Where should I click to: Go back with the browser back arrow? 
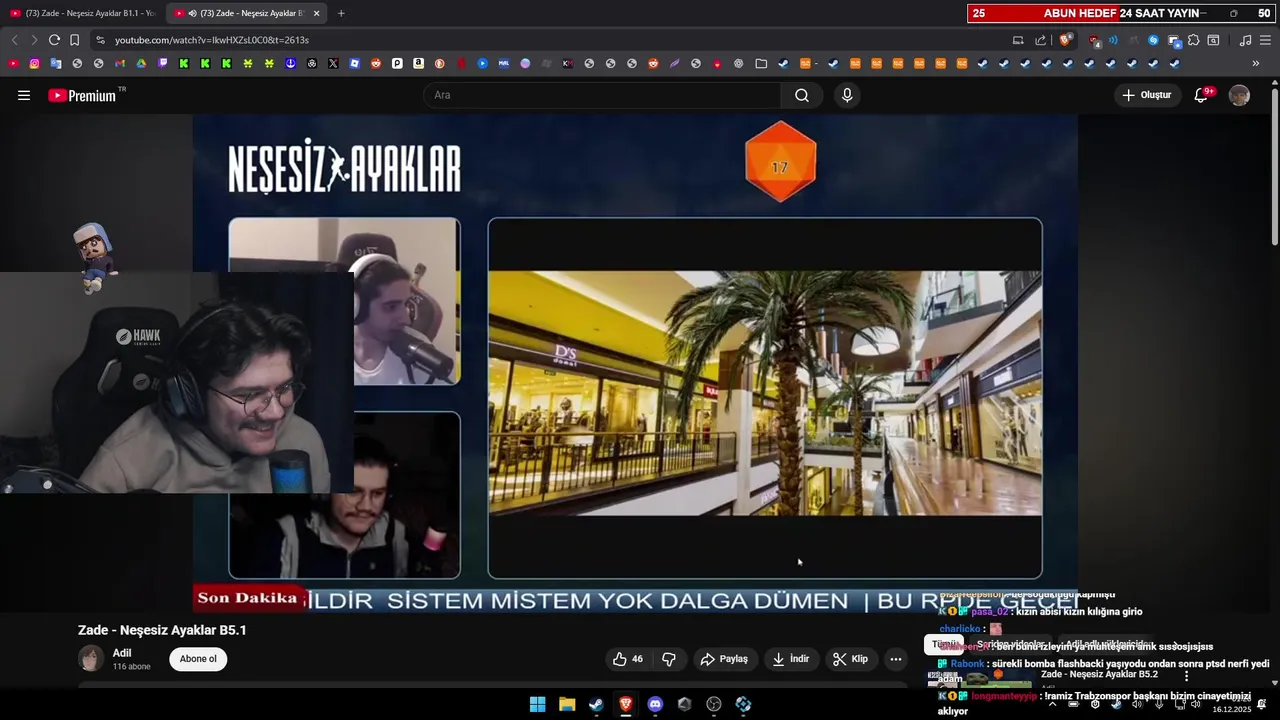coord(14,40)
